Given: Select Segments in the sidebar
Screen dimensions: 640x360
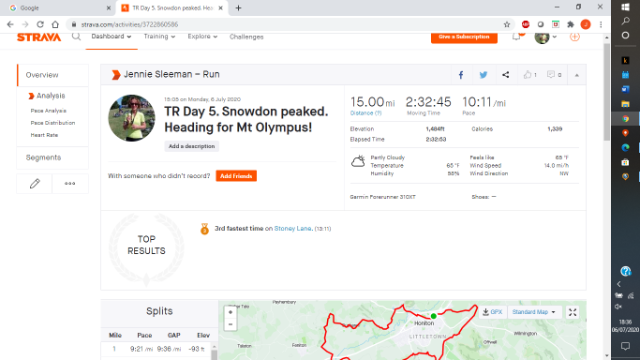Looking at the screenshot, I should pos(43,158).
